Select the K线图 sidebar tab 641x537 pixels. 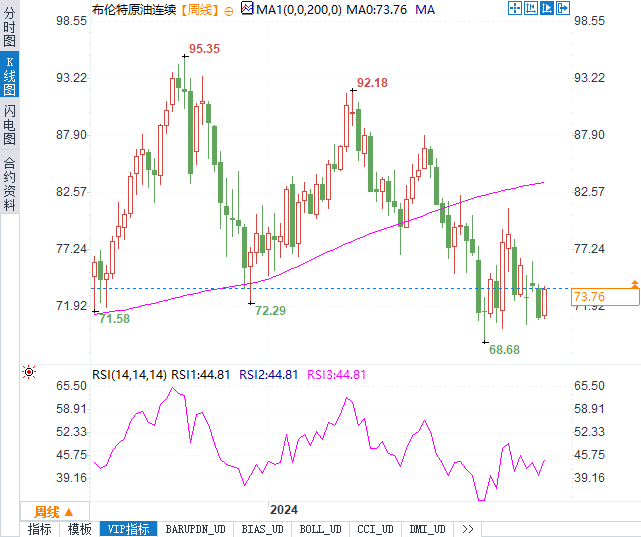(x=9, y=76)
